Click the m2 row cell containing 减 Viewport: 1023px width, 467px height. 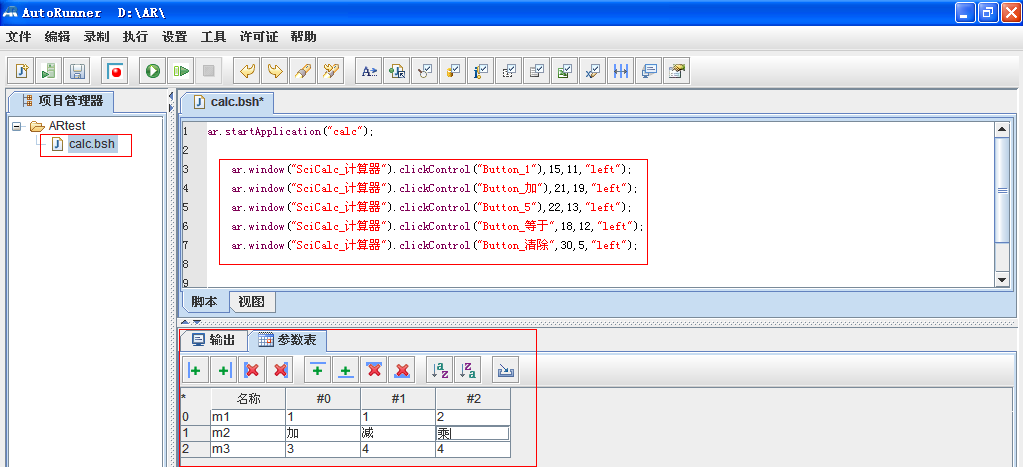[x=397, y=433]
